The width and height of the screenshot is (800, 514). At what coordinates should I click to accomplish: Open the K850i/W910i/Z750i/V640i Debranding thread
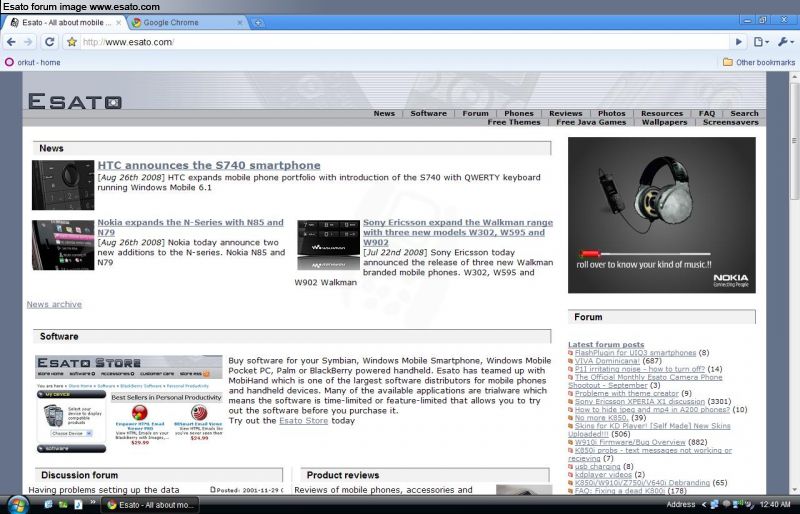(x=642, y=483)
